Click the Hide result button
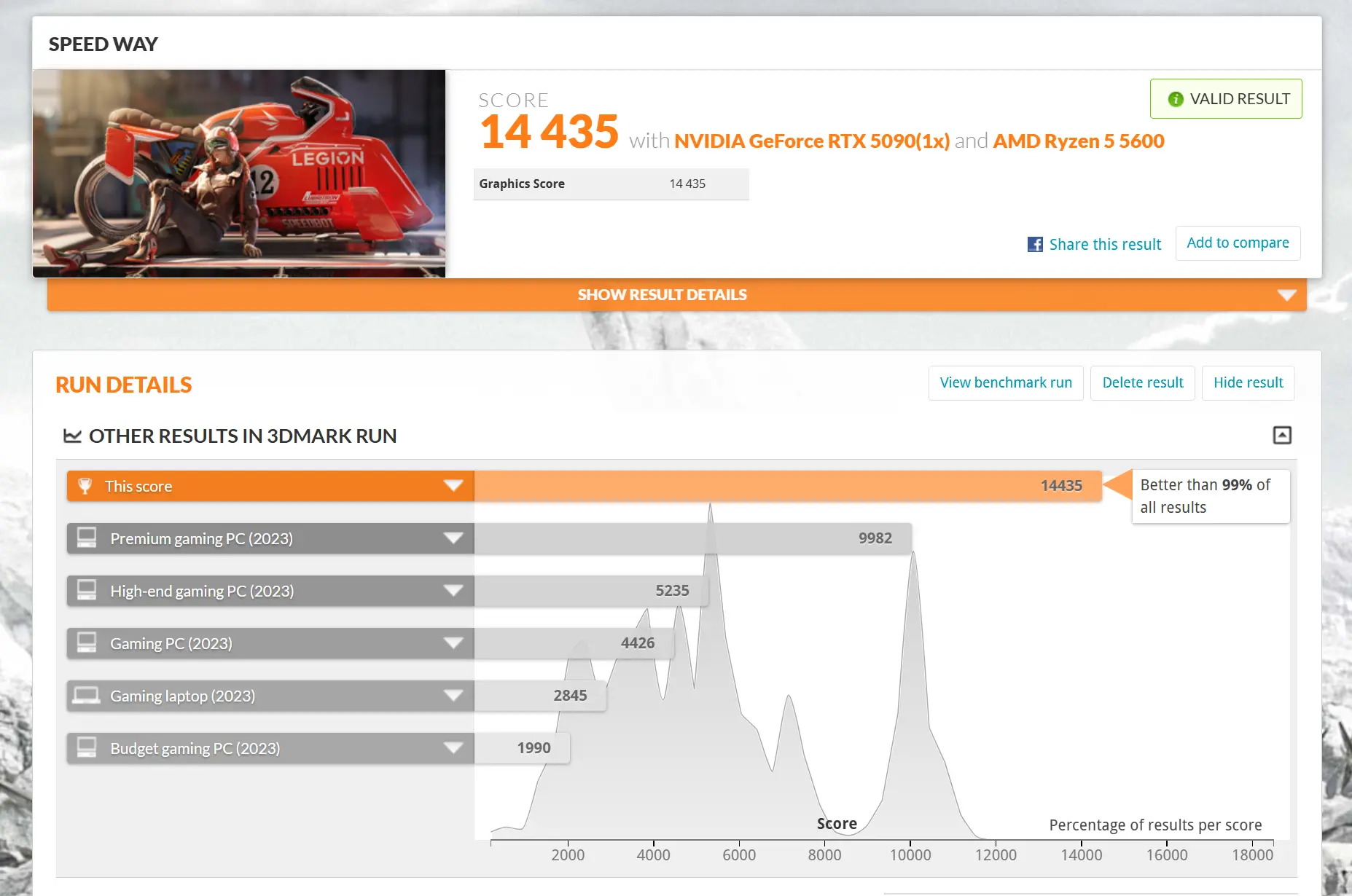 [x=1249, y=383]
